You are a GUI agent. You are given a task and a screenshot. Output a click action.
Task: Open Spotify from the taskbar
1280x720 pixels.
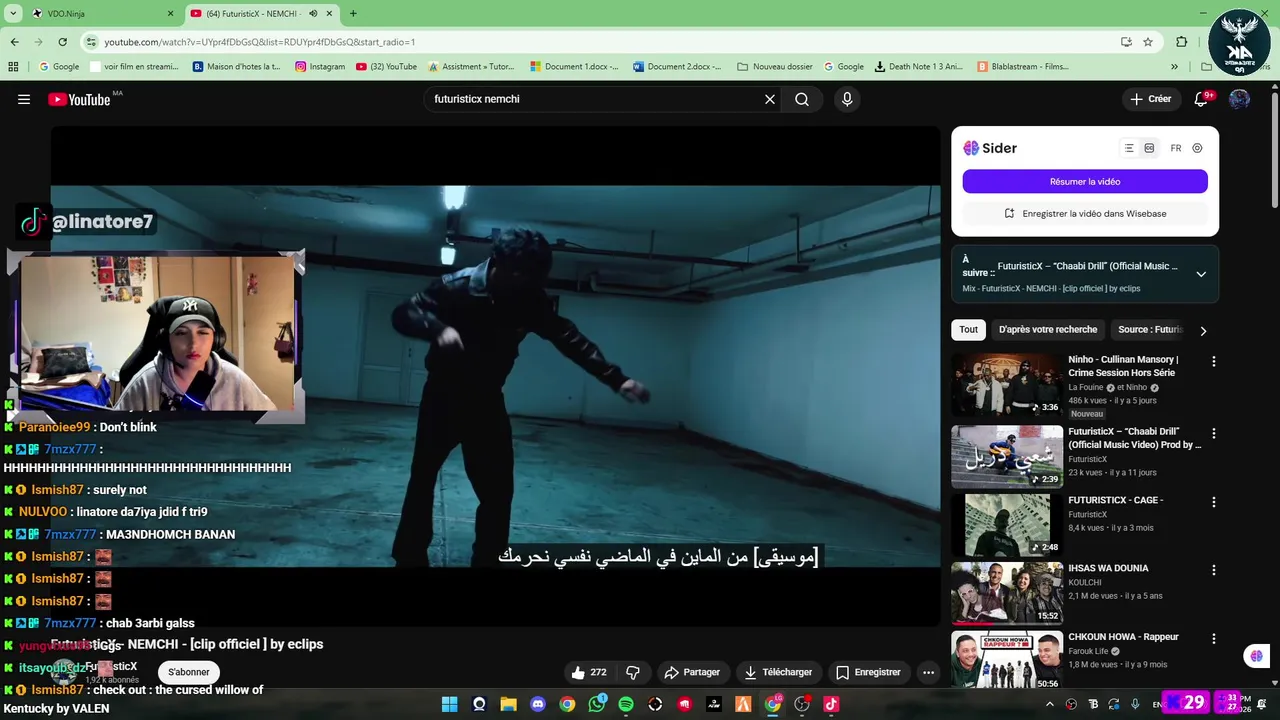click(x=626, y=704)
